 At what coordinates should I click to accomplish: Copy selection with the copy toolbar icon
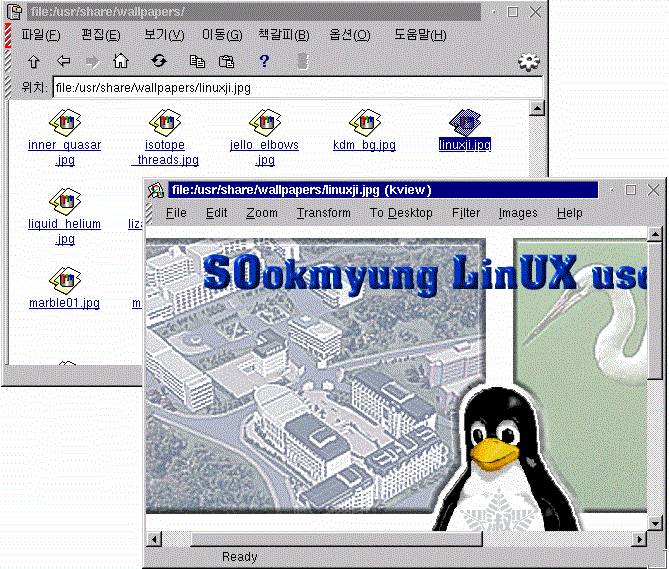click(197, 62)
